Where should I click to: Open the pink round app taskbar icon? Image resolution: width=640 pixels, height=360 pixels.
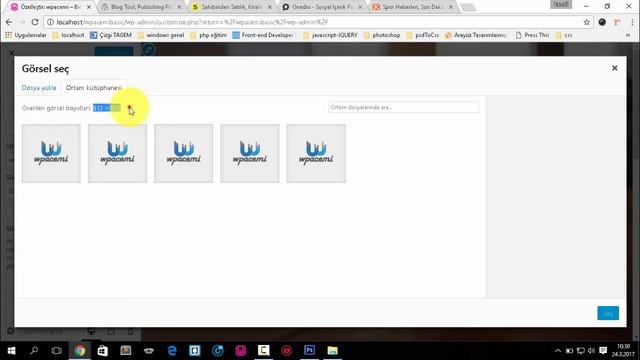(x=241, y=350)
